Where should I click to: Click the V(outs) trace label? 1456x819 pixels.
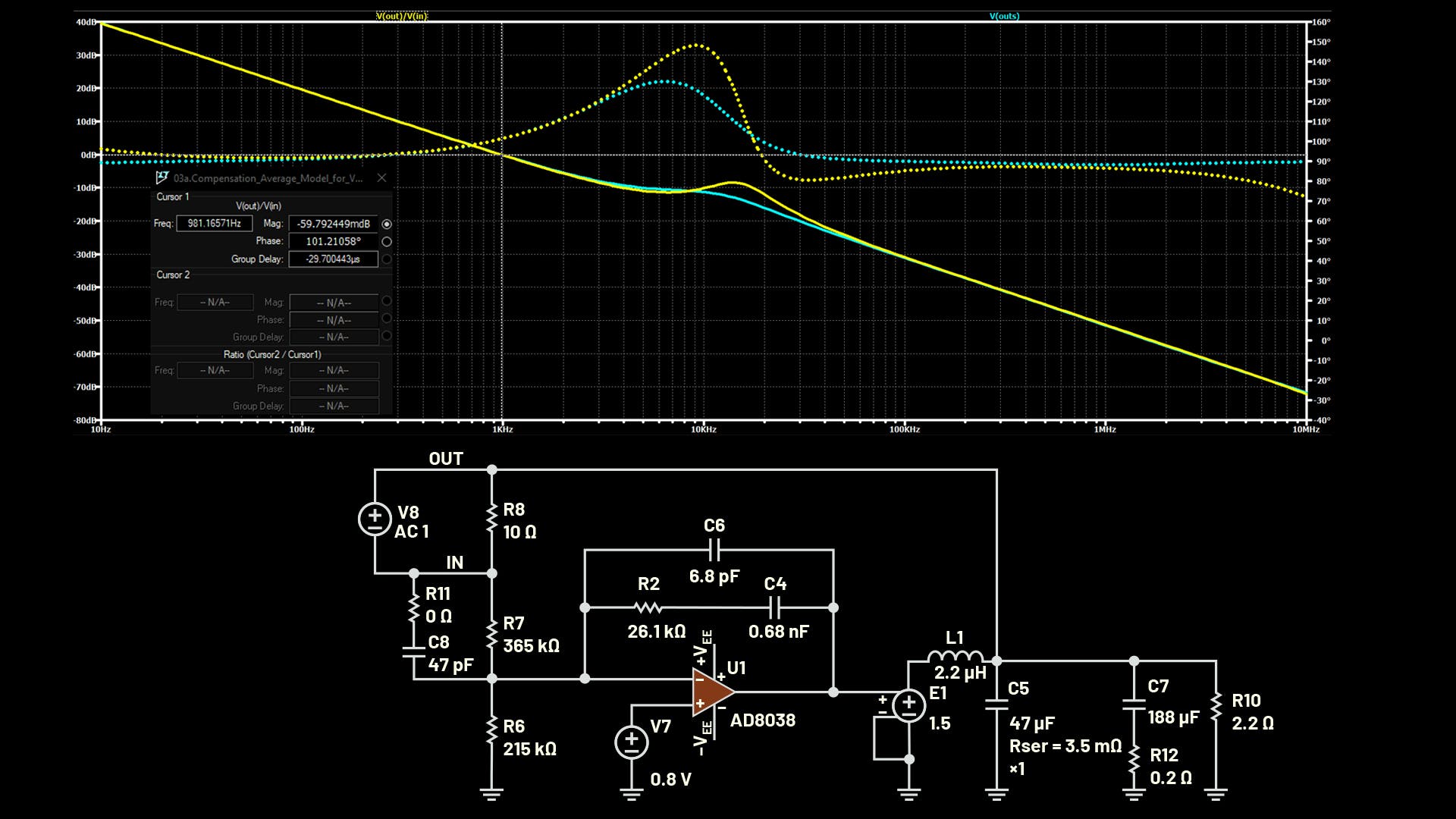pos(1004,16)
